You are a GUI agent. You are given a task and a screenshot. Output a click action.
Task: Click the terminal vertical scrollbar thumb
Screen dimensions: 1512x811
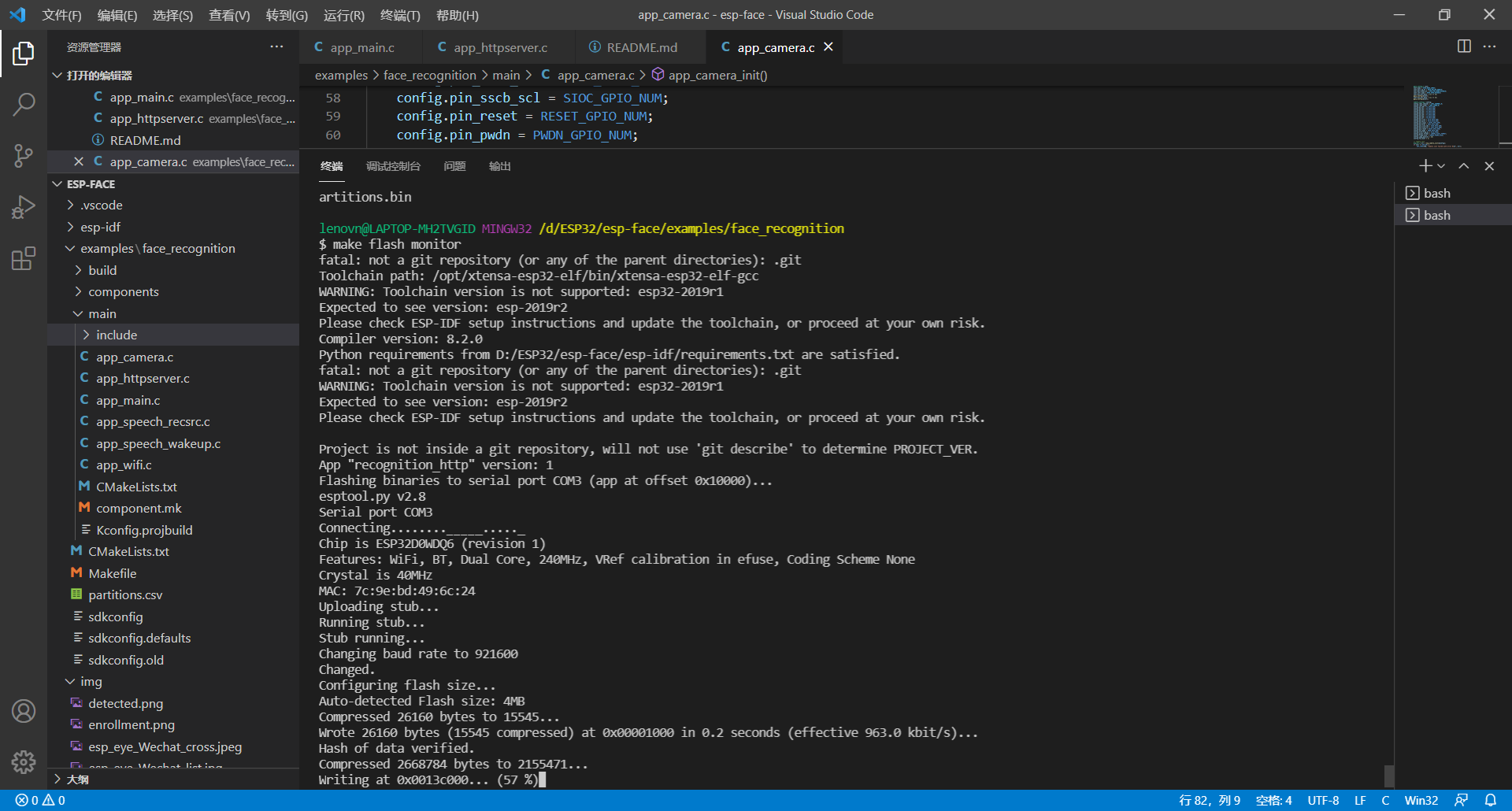click(x=1389, y=776)
